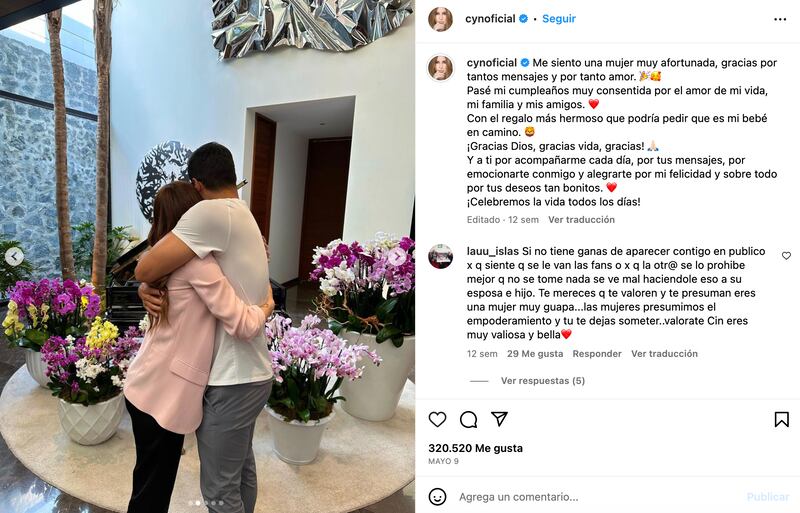Translate the lauu_islas comment

coord(664,354)
